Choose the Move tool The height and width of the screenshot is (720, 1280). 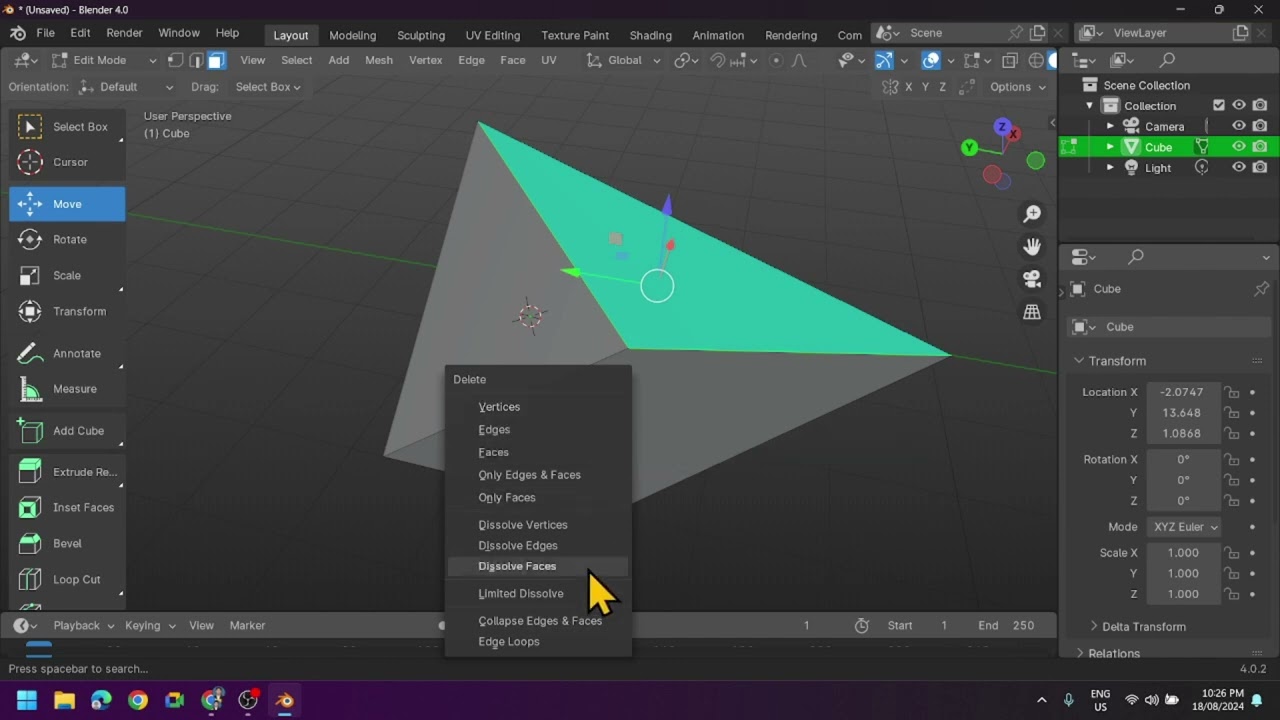click(67, 204)
